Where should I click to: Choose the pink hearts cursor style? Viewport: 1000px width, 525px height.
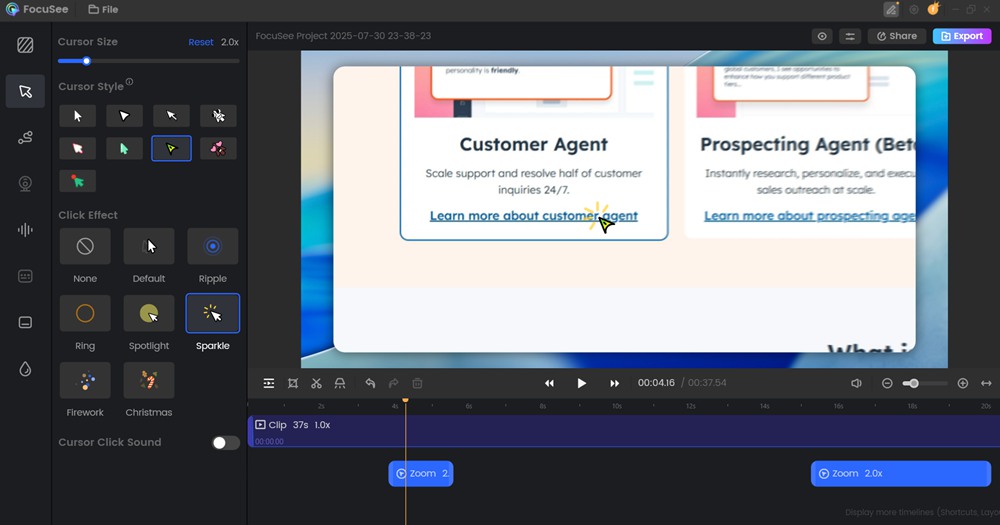pos(218,148)
